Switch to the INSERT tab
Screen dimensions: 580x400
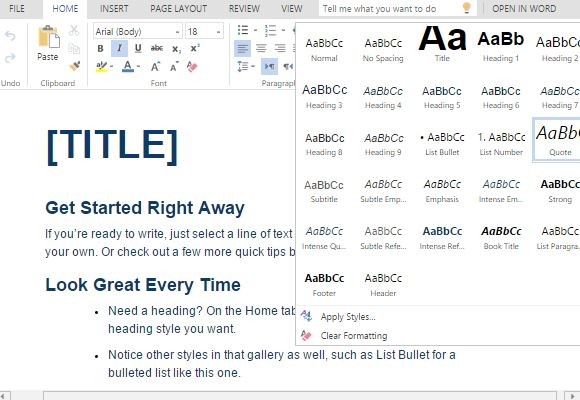click(x=114, y=9)
